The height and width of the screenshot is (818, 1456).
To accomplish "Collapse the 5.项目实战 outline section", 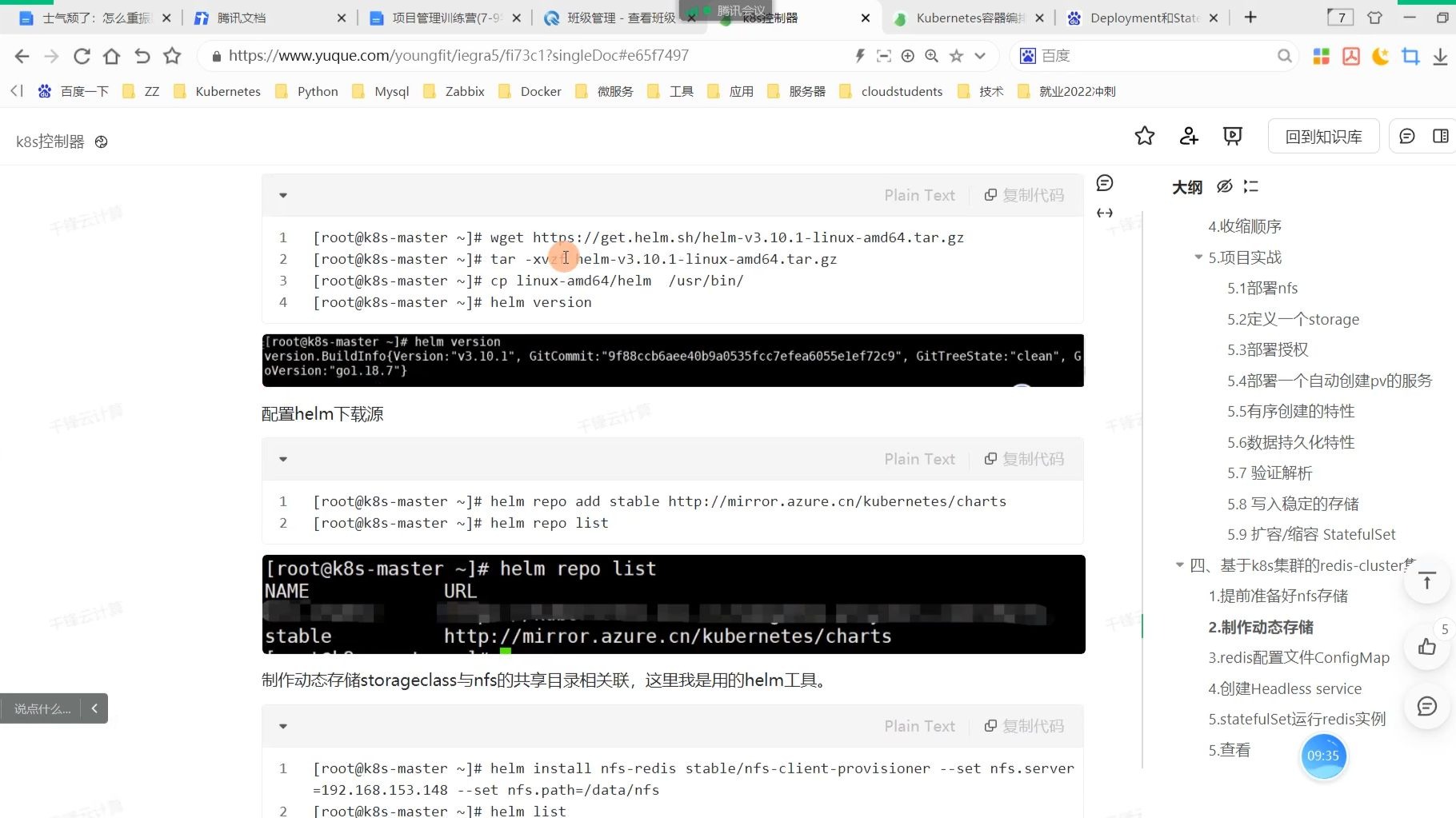I will [1198, 257].
